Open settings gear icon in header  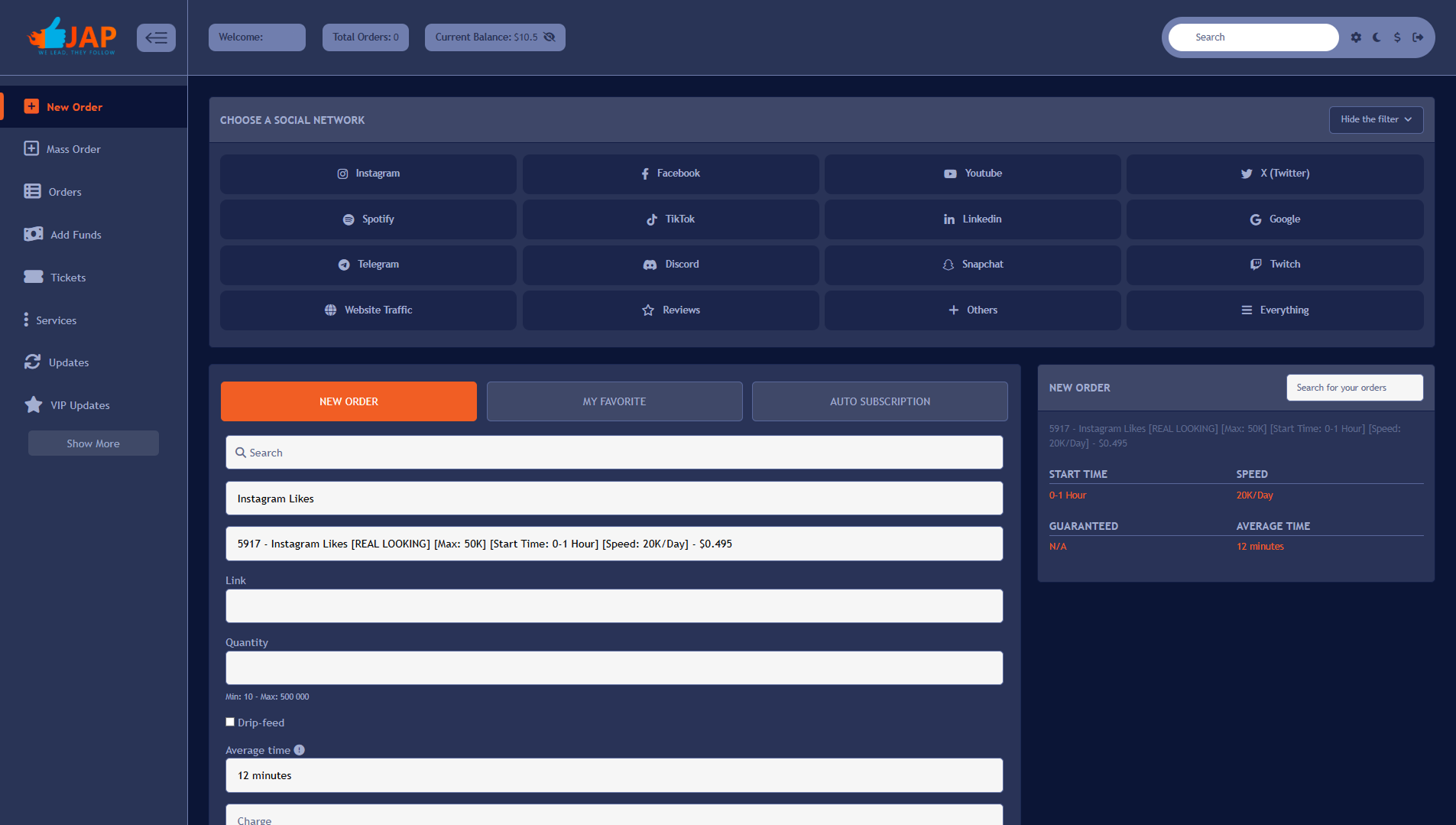tap(1356, 37)
